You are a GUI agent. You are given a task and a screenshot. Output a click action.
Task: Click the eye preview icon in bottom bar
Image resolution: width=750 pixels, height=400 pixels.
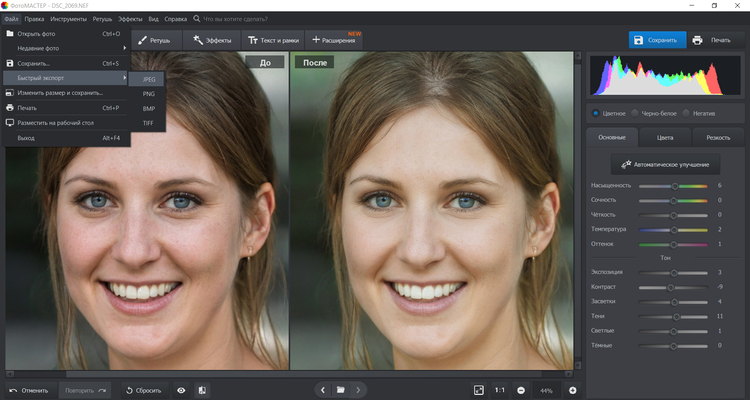pos(181,389)
